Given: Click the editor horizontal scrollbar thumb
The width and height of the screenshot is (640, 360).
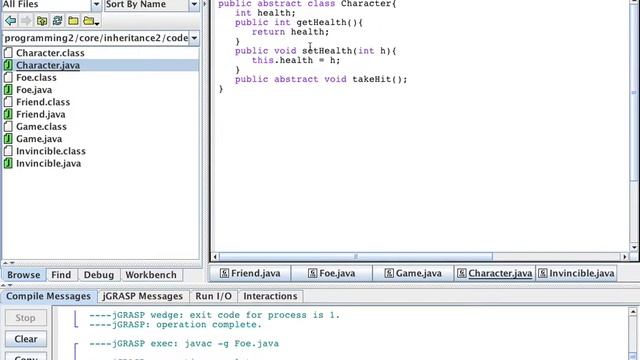Looking at the screenshot, I should pyautogui.click(x=356, y=257).
